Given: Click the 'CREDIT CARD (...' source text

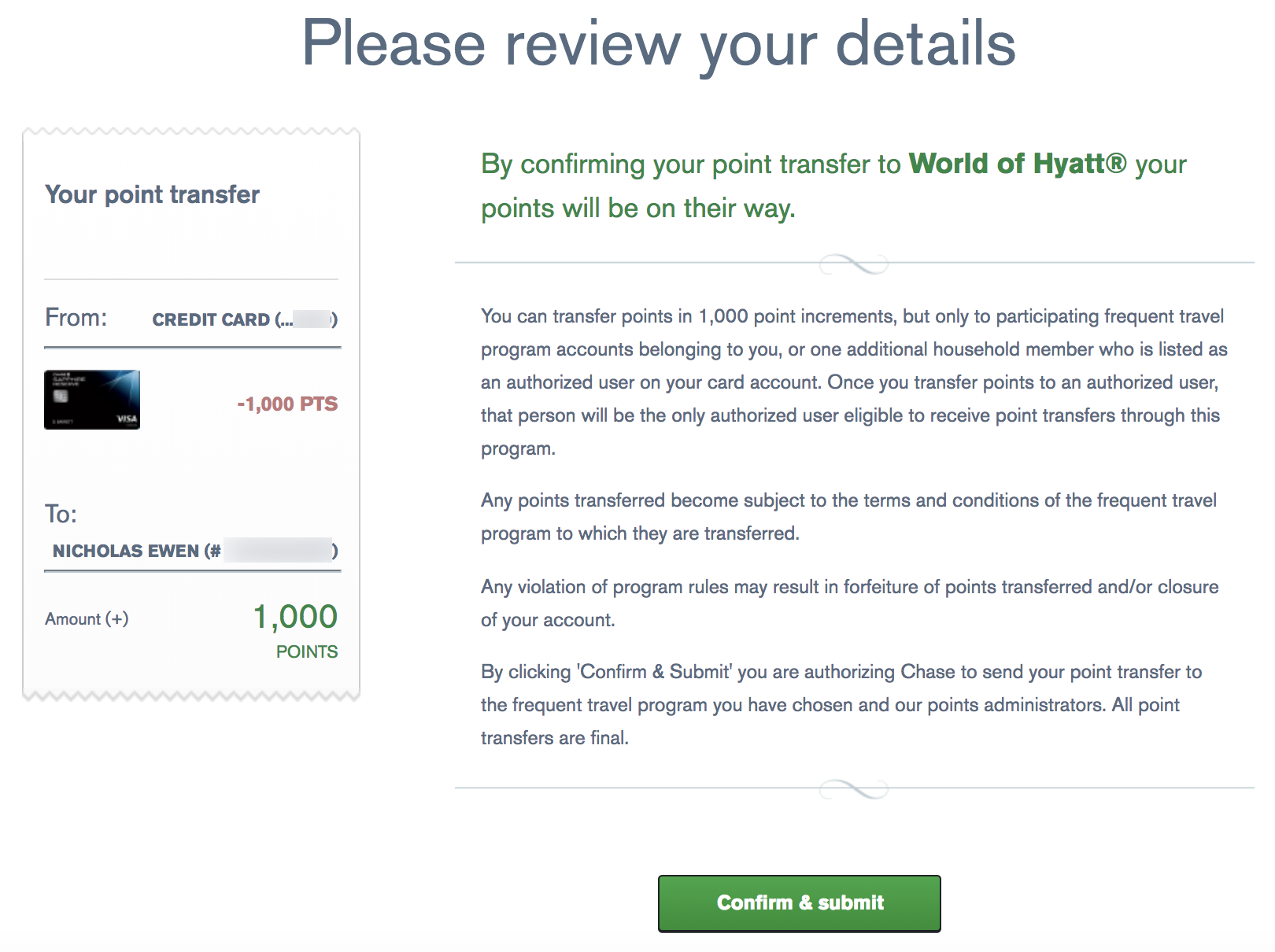Looking at the screenshot, I should [245, 319].
